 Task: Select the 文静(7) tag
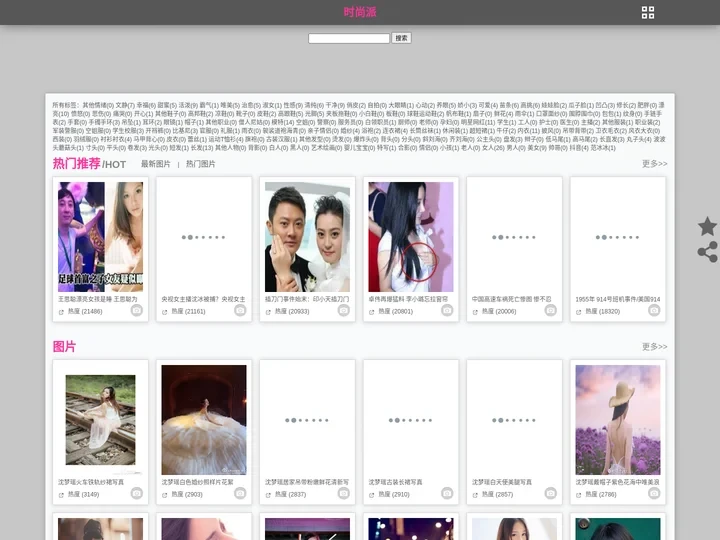[125, 105]
